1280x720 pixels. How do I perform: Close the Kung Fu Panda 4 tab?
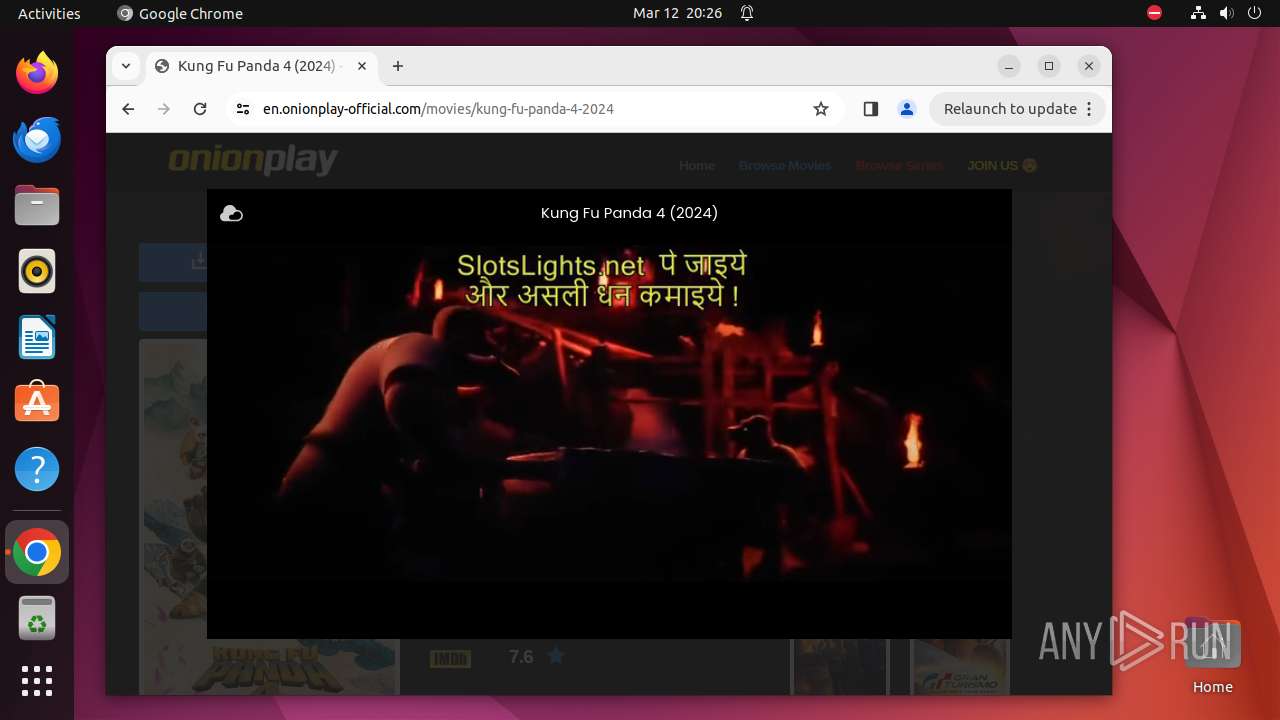point(362,66)
